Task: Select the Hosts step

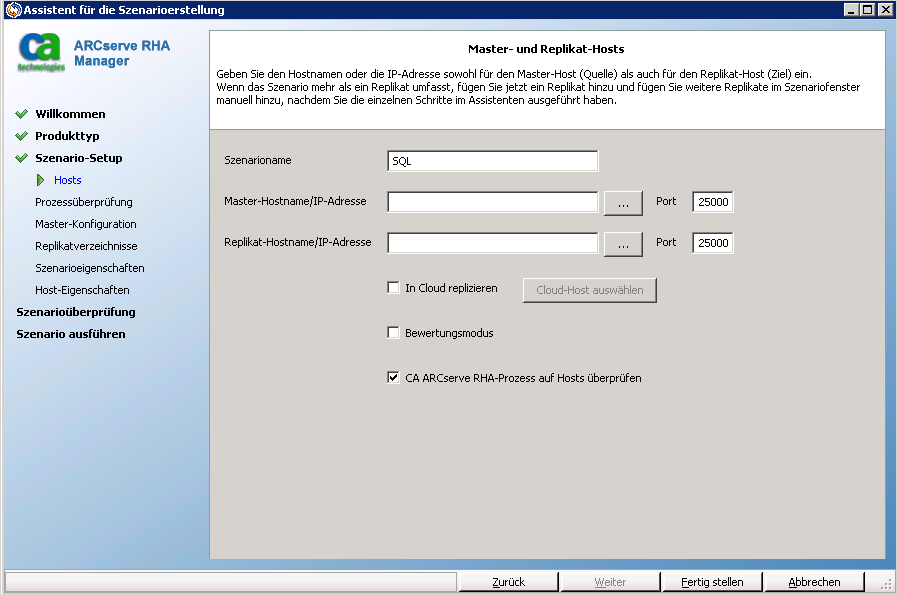Action: [68, 180]
